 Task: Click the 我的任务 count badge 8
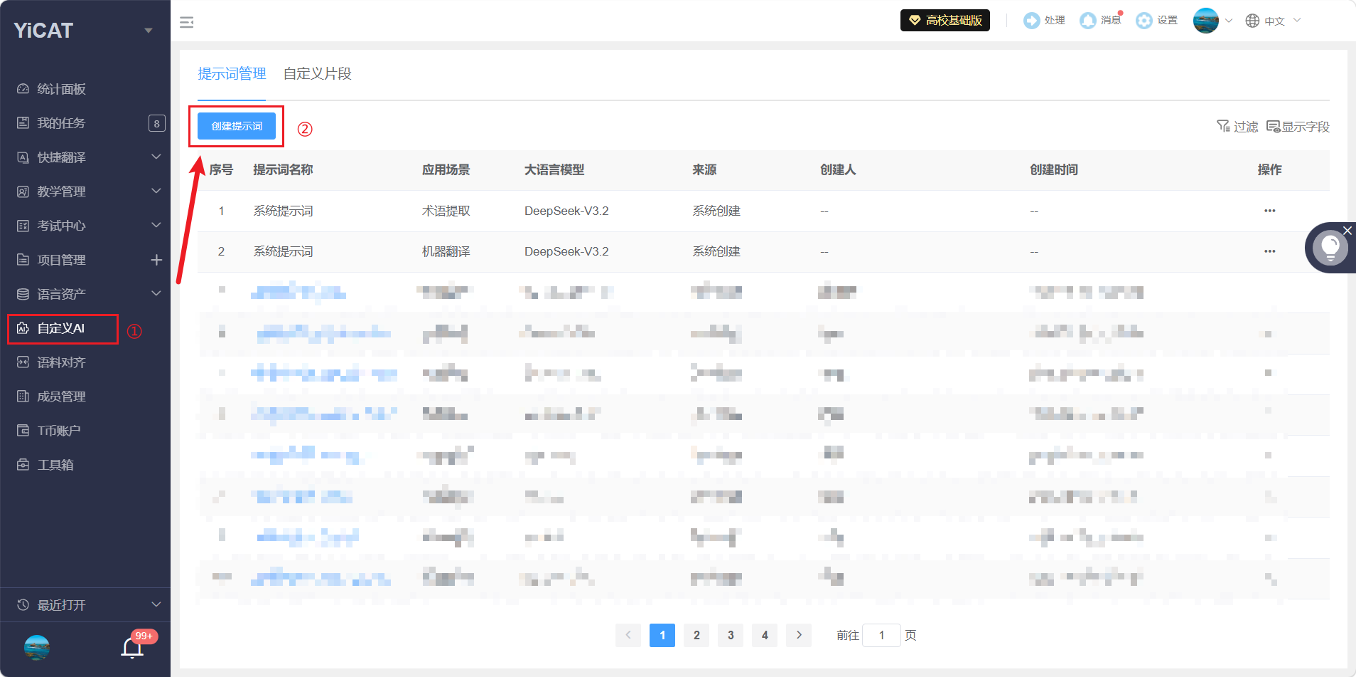[156, 123]
